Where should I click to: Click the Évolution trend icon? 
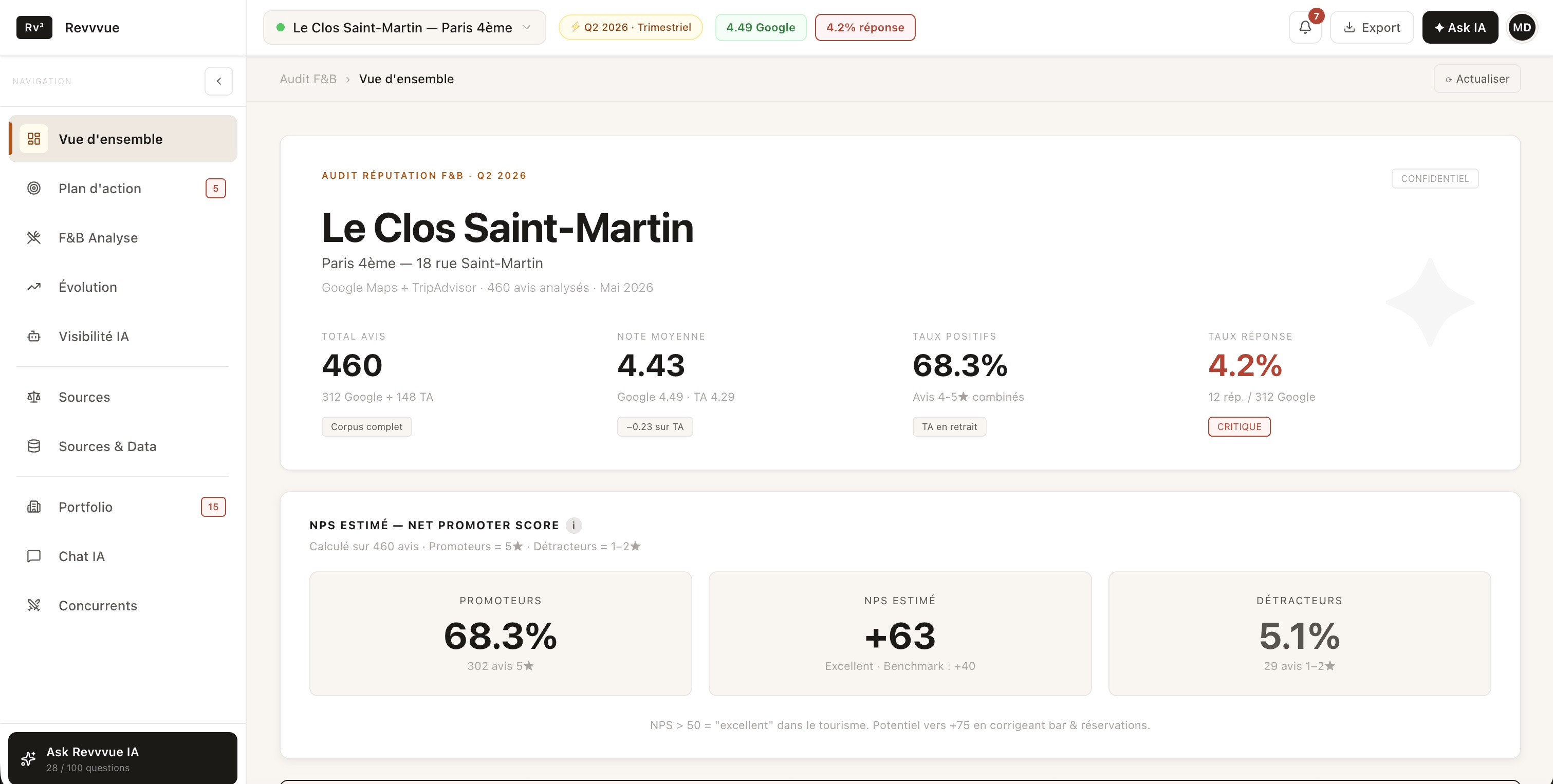[x=34, y=287]
